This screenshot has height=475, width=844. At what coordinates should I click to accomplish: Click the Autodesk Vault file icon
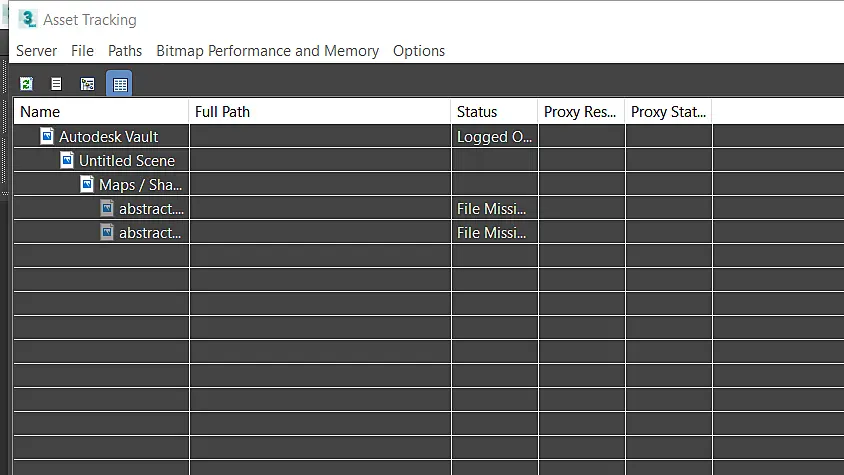click(x=47, y=136)
